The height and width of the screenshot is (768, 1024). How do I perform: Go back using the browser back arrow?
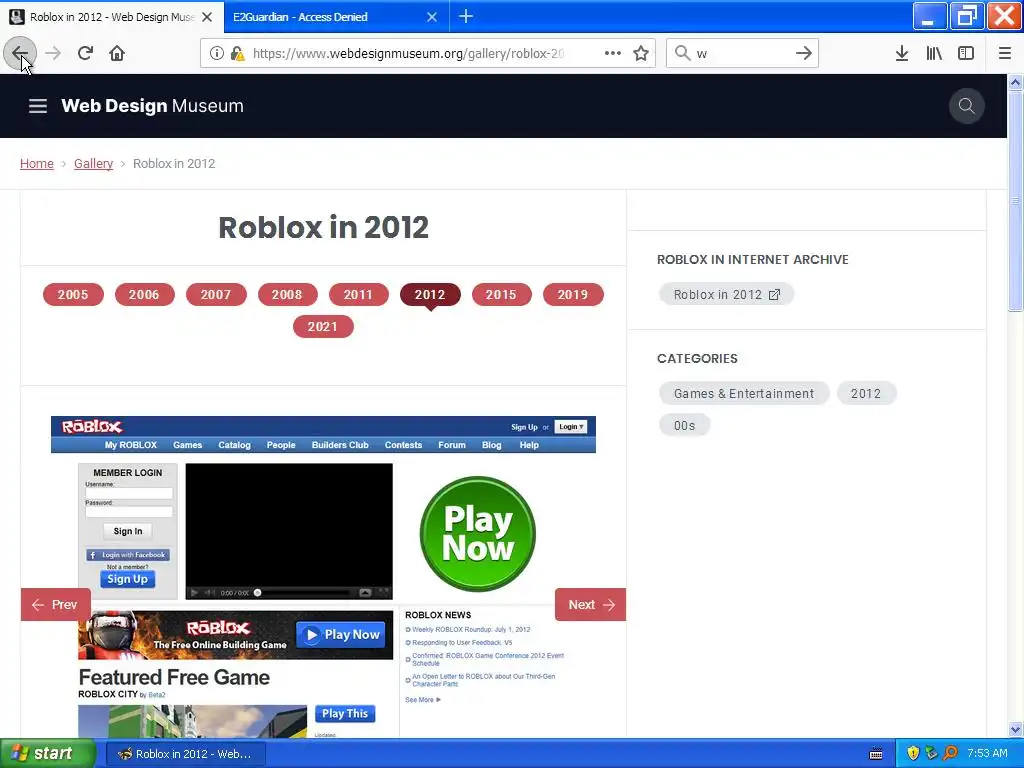[x=20, y=53]
